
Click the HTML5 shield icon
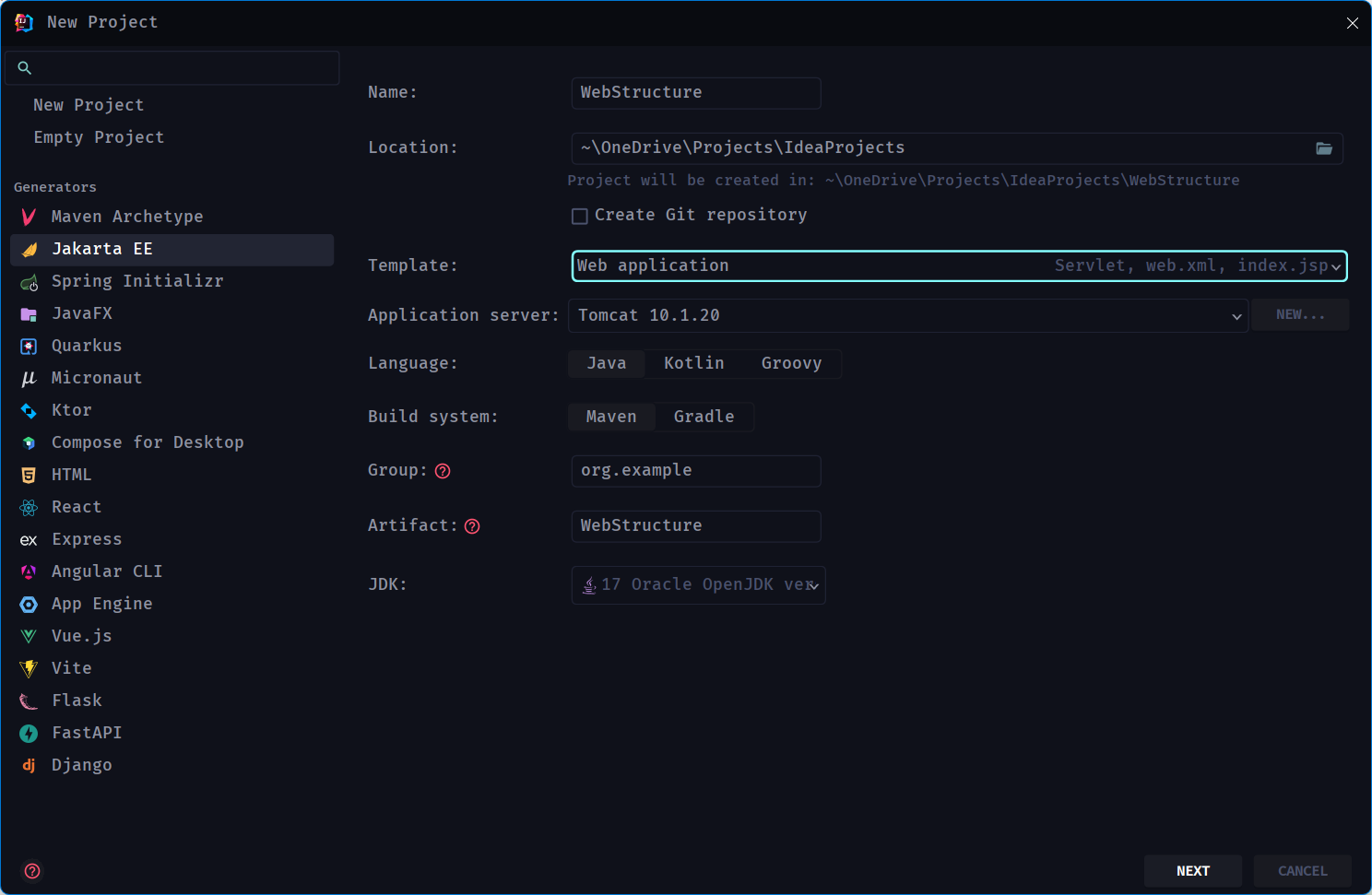pos(29,476)
